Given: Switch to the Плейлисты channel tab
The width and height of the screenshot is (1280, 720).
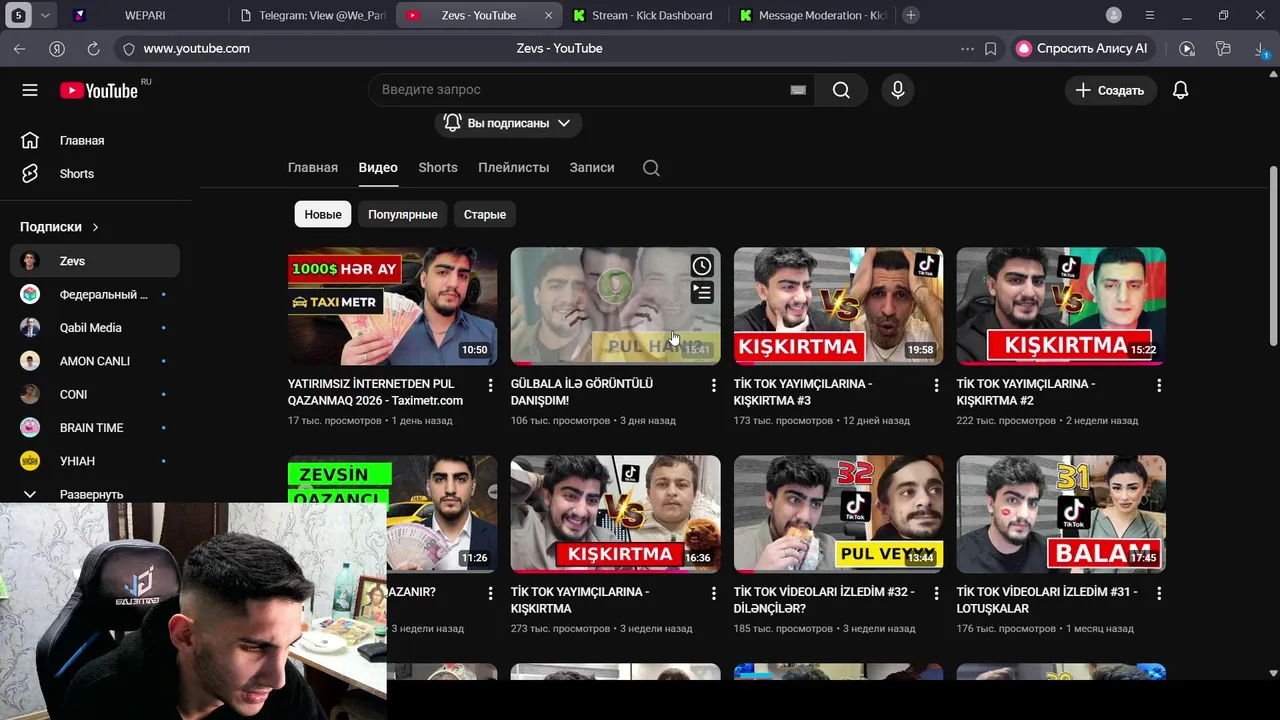Looking at the screenshot, I should [513, 167].
